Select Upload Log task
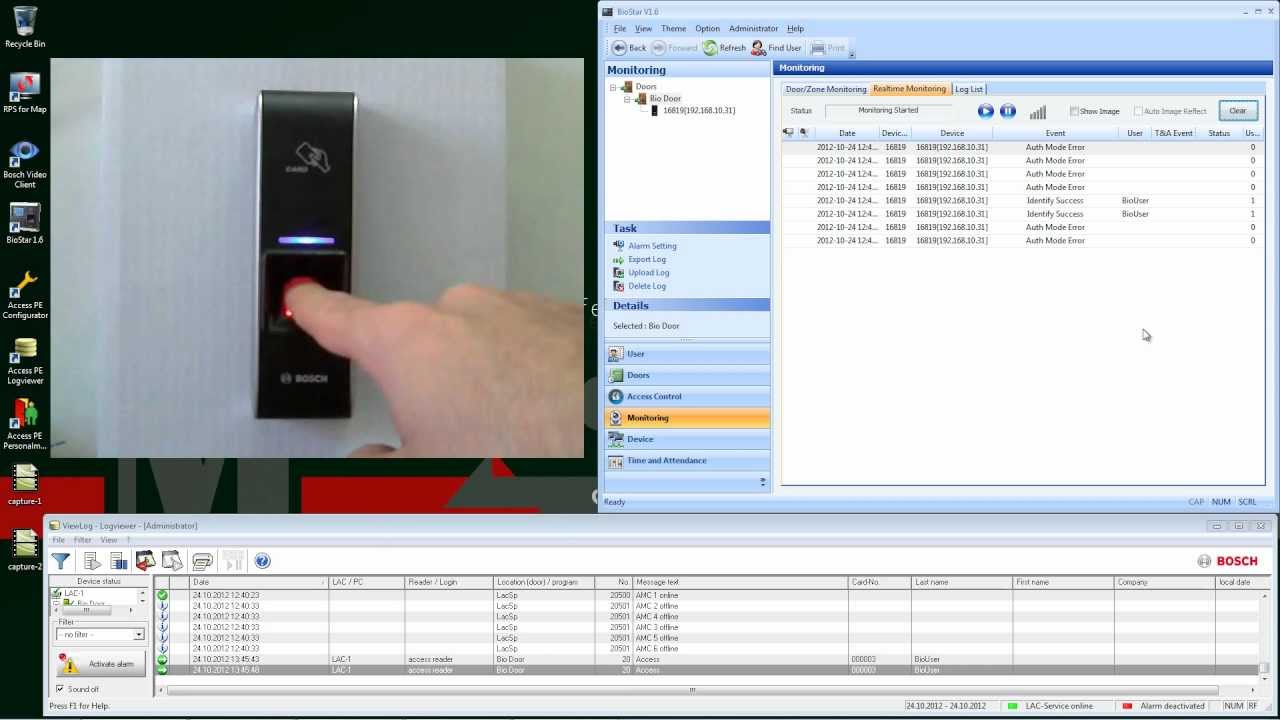 642,272
